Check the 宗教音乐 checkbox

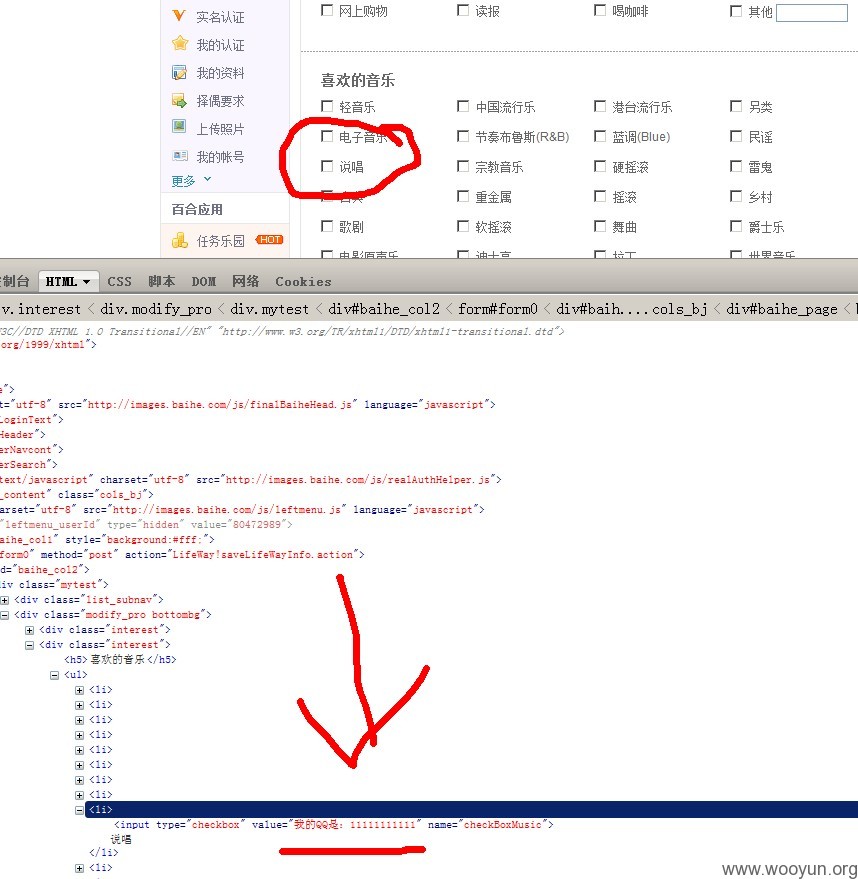pyautogui.click(x=463, y=166)
